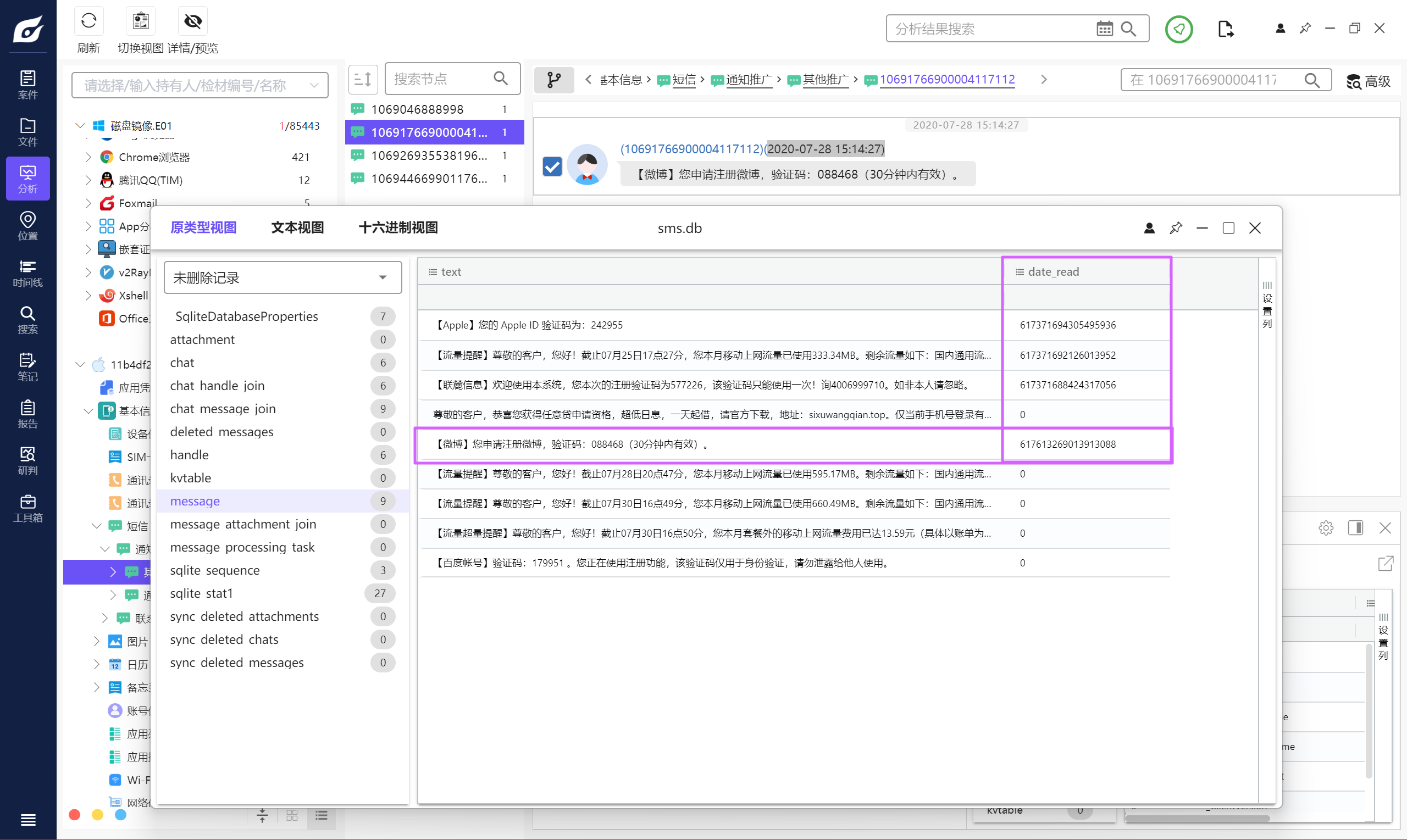Open the 文件 (files) sidebar section

click(27, 132)
